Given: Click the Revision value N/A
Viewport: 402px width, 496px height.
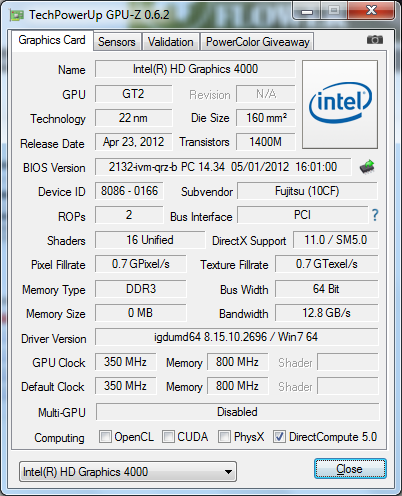Looking at the screenshot, I should (266, 94).
